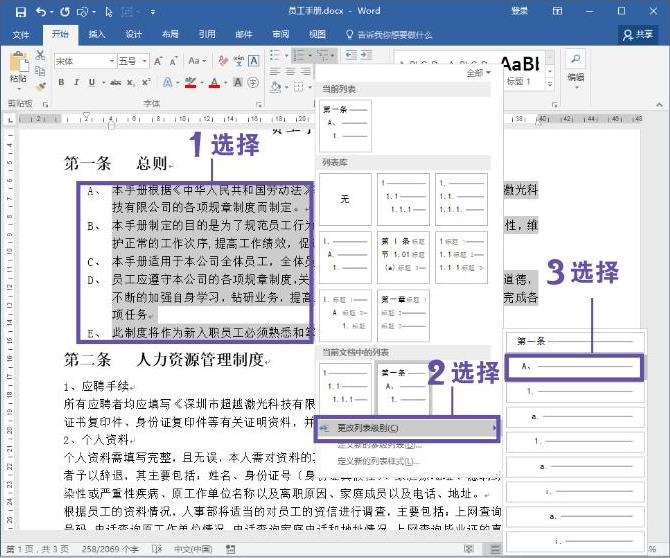Center the paragraph text

[291, 71]
